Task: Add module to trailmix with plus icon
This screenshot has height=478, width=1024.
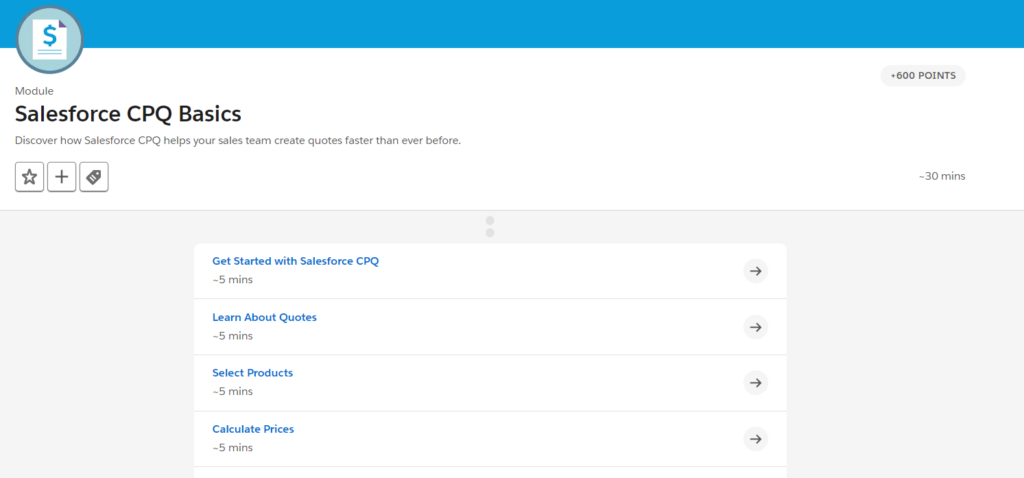Action: pos(61,177)
